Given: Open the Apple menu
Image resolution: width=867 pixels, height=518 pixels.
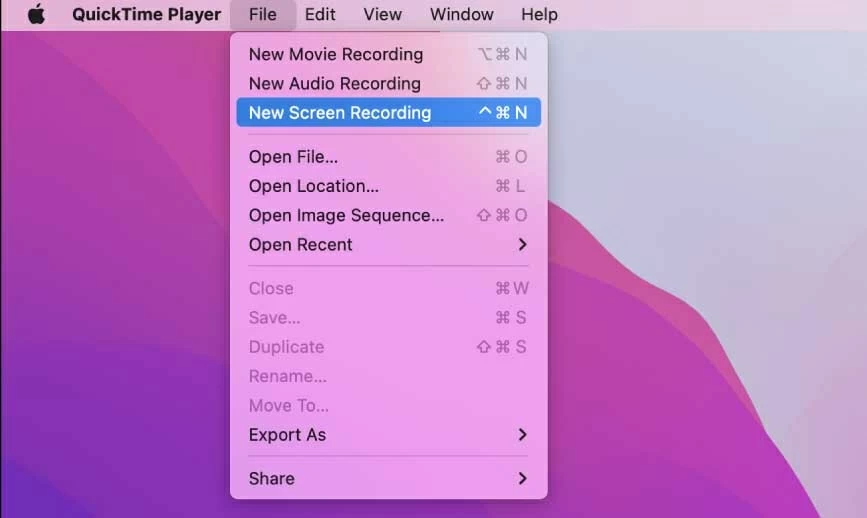Looking at the screenshot, I should coord(36,14).
